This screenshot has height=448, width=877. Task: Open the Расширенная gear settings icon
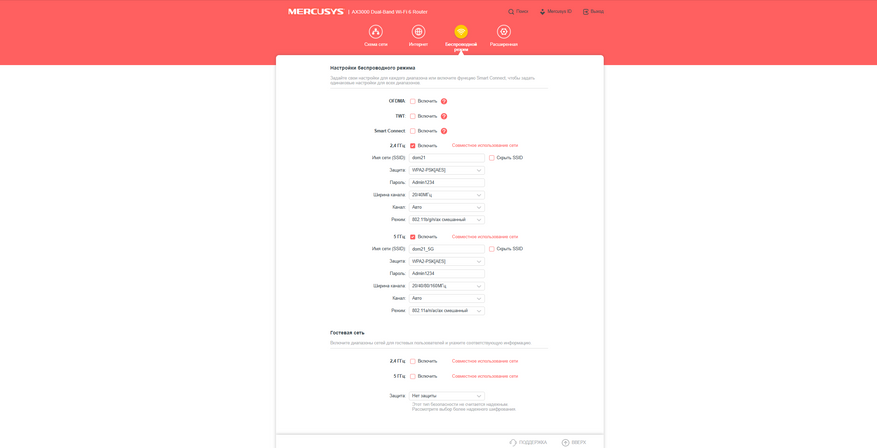(x=504, y=32)
